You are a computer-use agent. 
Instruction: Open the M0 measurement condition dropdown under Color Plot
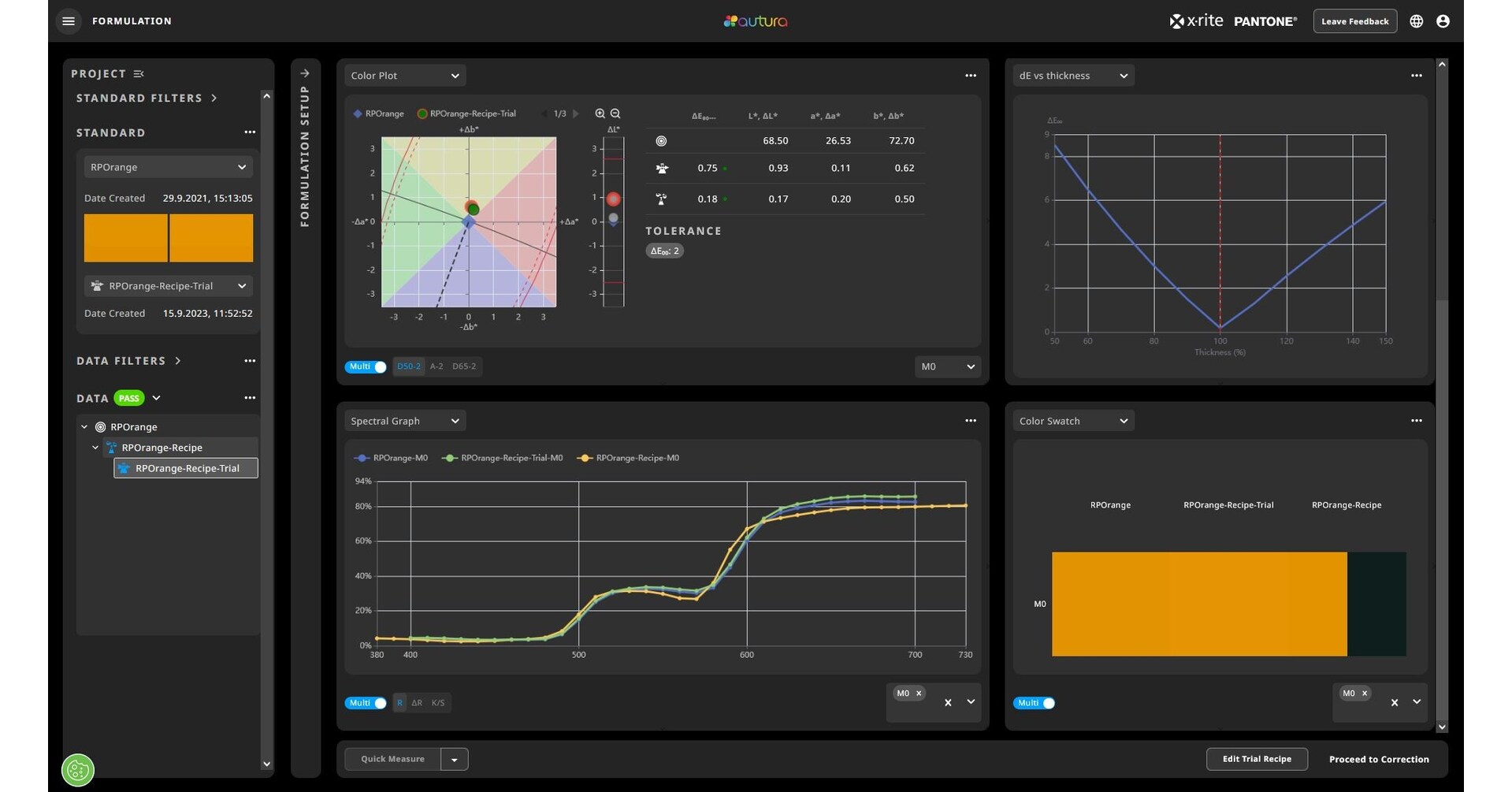point(947,366)
